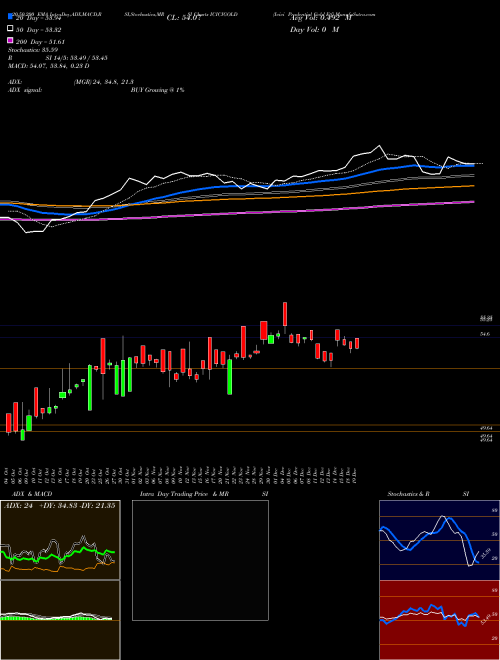
Task: Click the white 50 Day EMA legend swatch
Action: click(x=10, y=28)
